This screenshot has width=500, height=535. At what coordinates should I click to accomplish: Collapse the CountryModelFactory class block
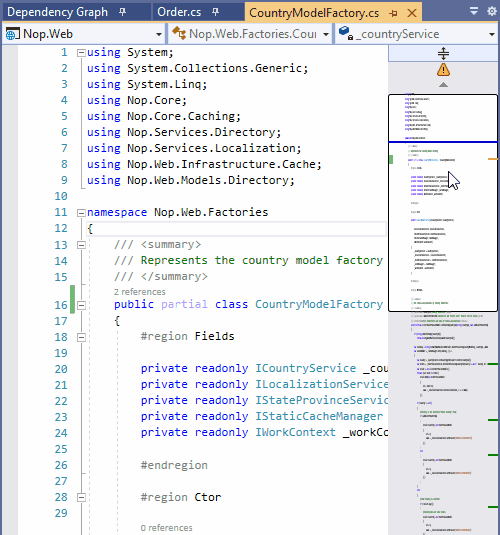(x=81, y=305)
